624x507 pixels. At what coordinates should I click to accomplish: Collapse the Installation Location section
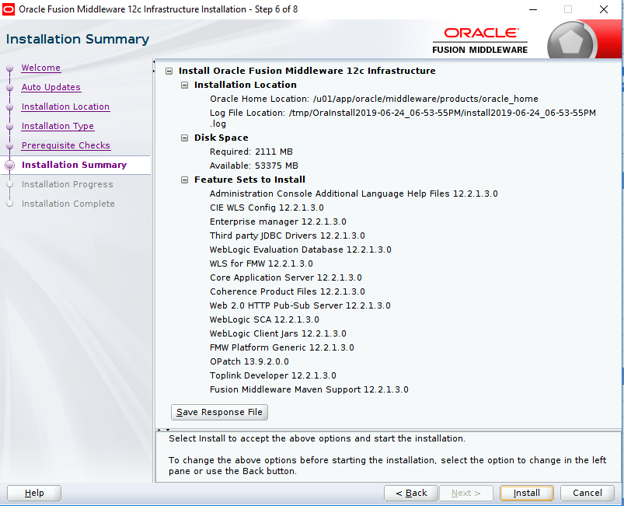point(185,86)
